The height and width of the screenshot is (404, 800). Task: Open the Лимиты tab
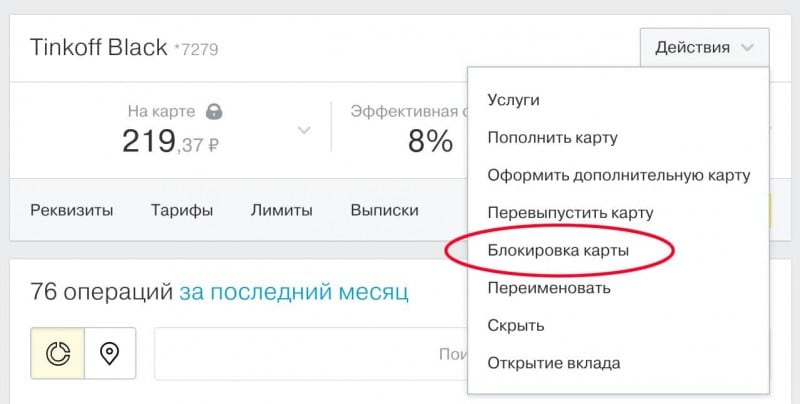tap(282, 210)
